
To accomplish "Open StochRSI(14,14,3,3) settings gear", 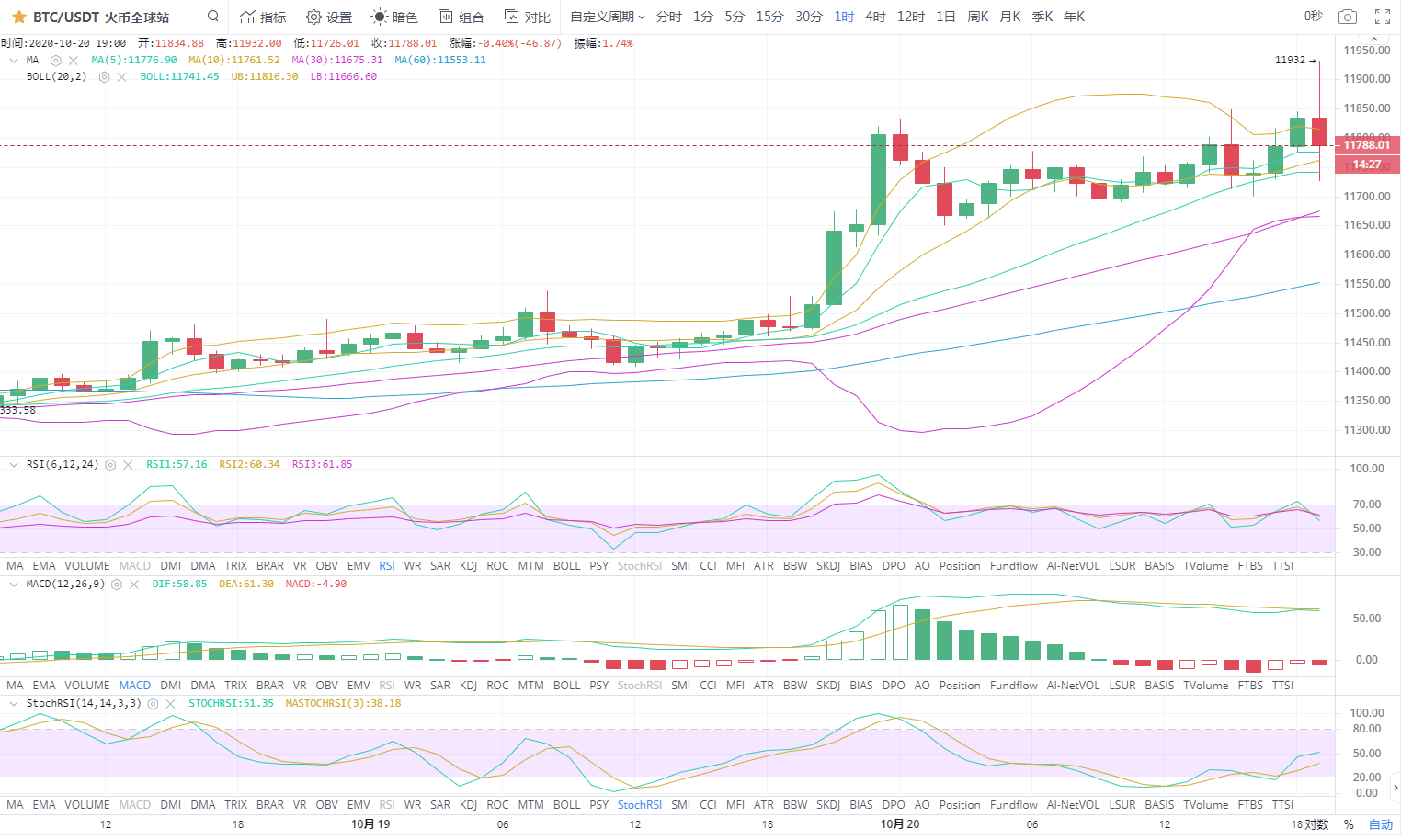I will (x=153, y=704).
